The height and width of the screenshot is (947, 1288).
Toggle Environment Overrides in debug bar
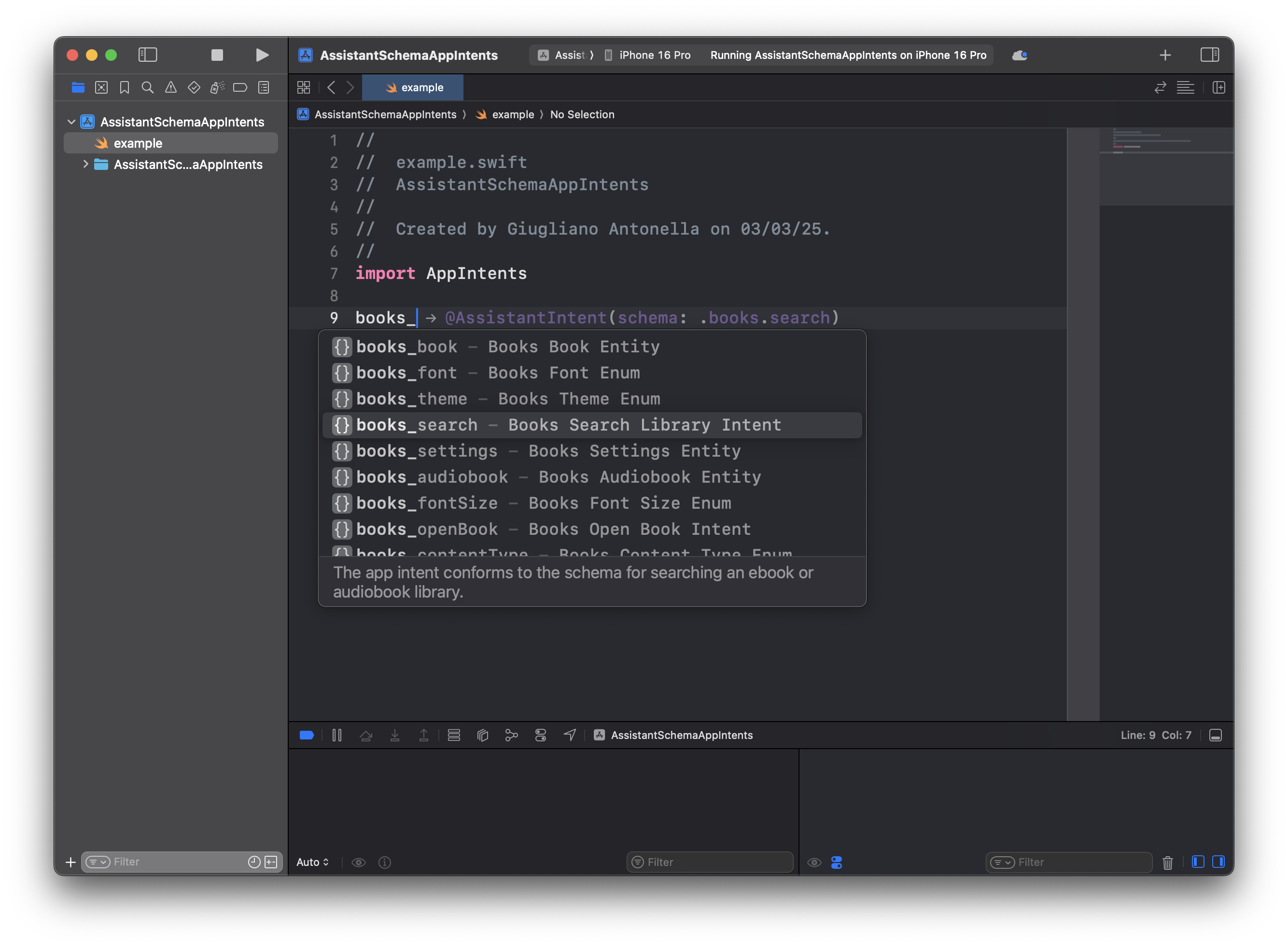541,736
